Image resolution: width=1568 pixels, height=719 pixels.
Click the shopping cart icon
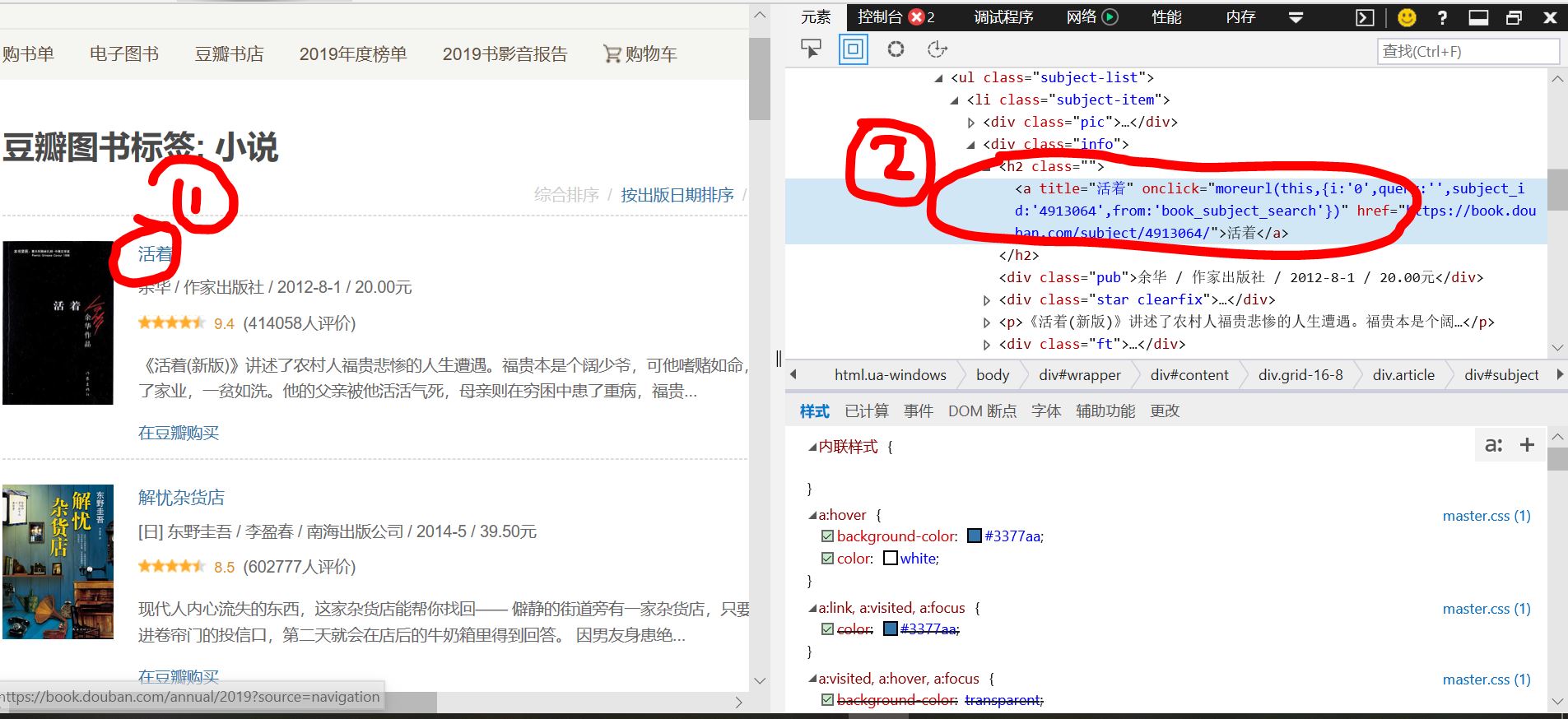click(612, 54)
